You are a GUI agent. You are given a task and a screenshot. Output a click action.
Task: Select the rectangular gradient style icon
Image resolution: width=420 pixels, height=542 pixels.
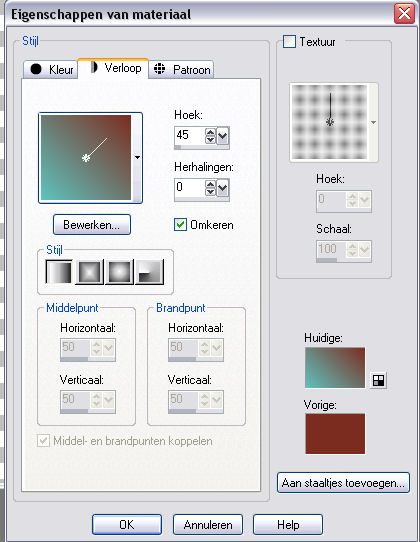(x=89, y=272)
